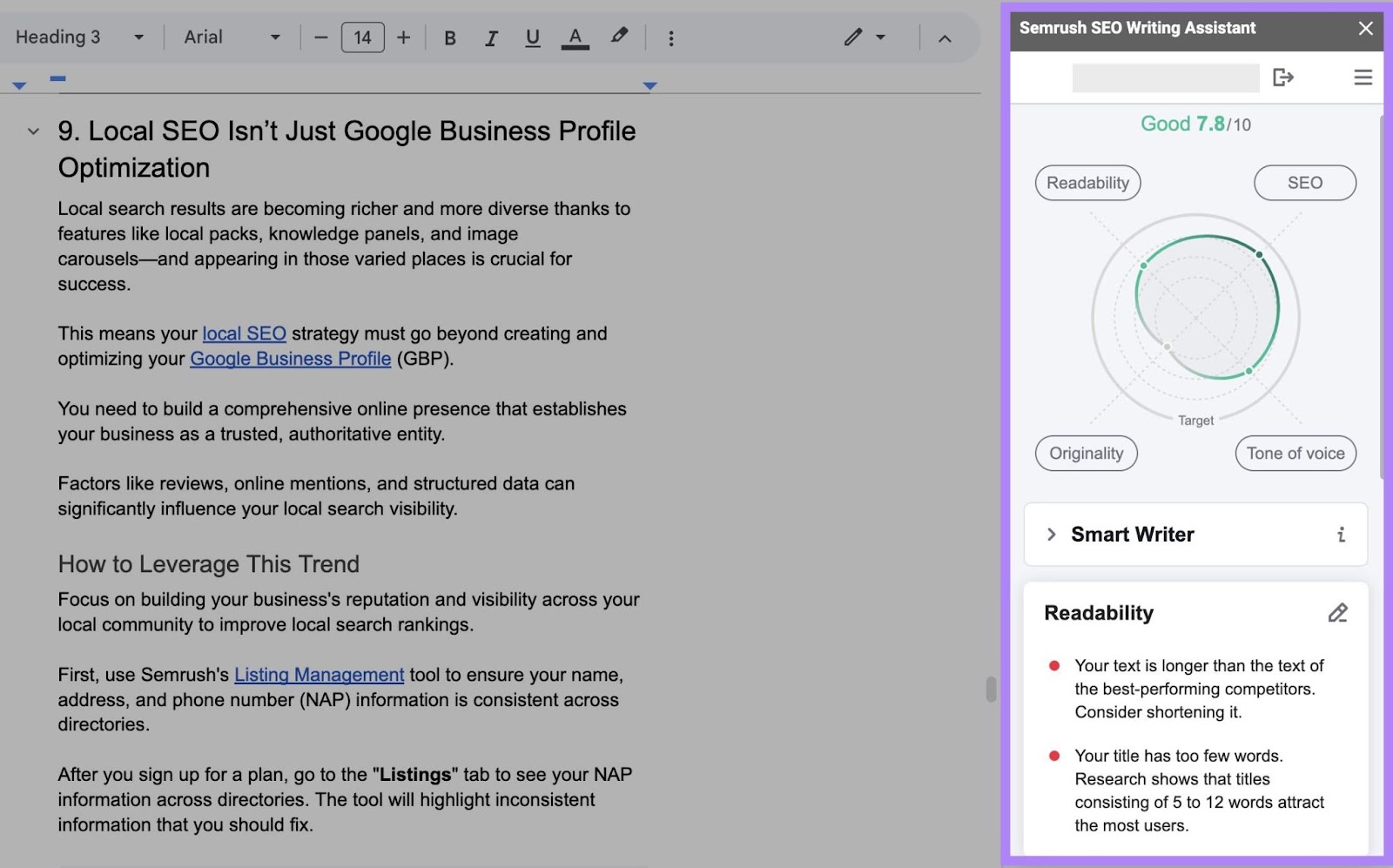Open the text color picker
Screen dimensions: 1393x868
click(574, 37)
